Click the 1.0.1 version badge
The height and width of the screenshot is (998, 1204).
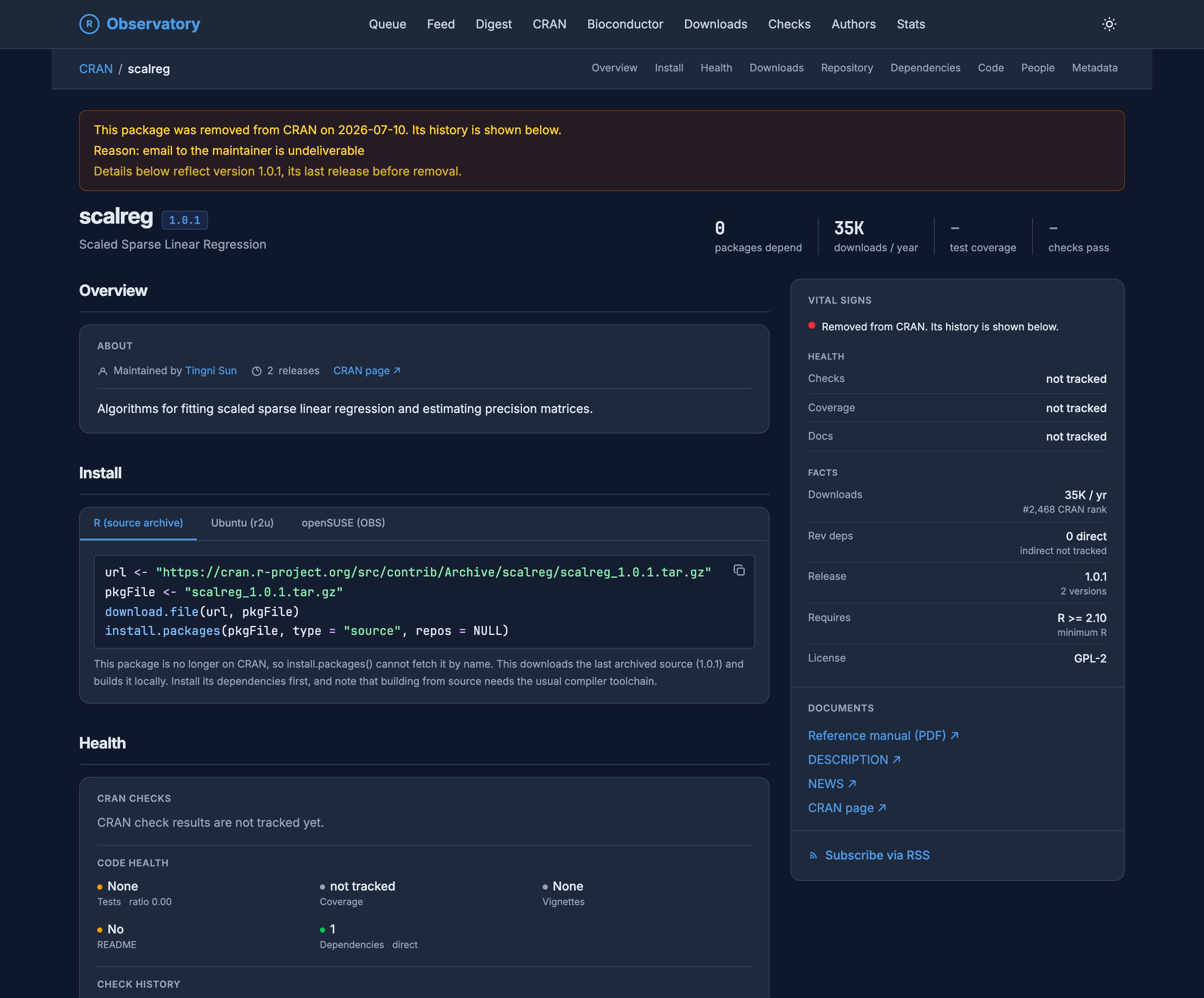click(x=184, y=220)
